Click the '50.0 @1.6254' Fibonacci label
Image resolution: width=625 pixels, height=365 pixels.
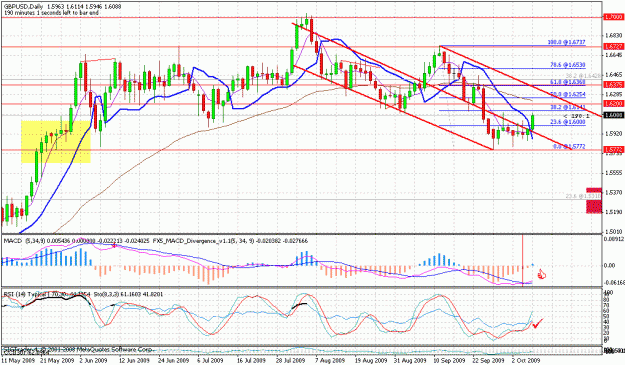(568, 94)
